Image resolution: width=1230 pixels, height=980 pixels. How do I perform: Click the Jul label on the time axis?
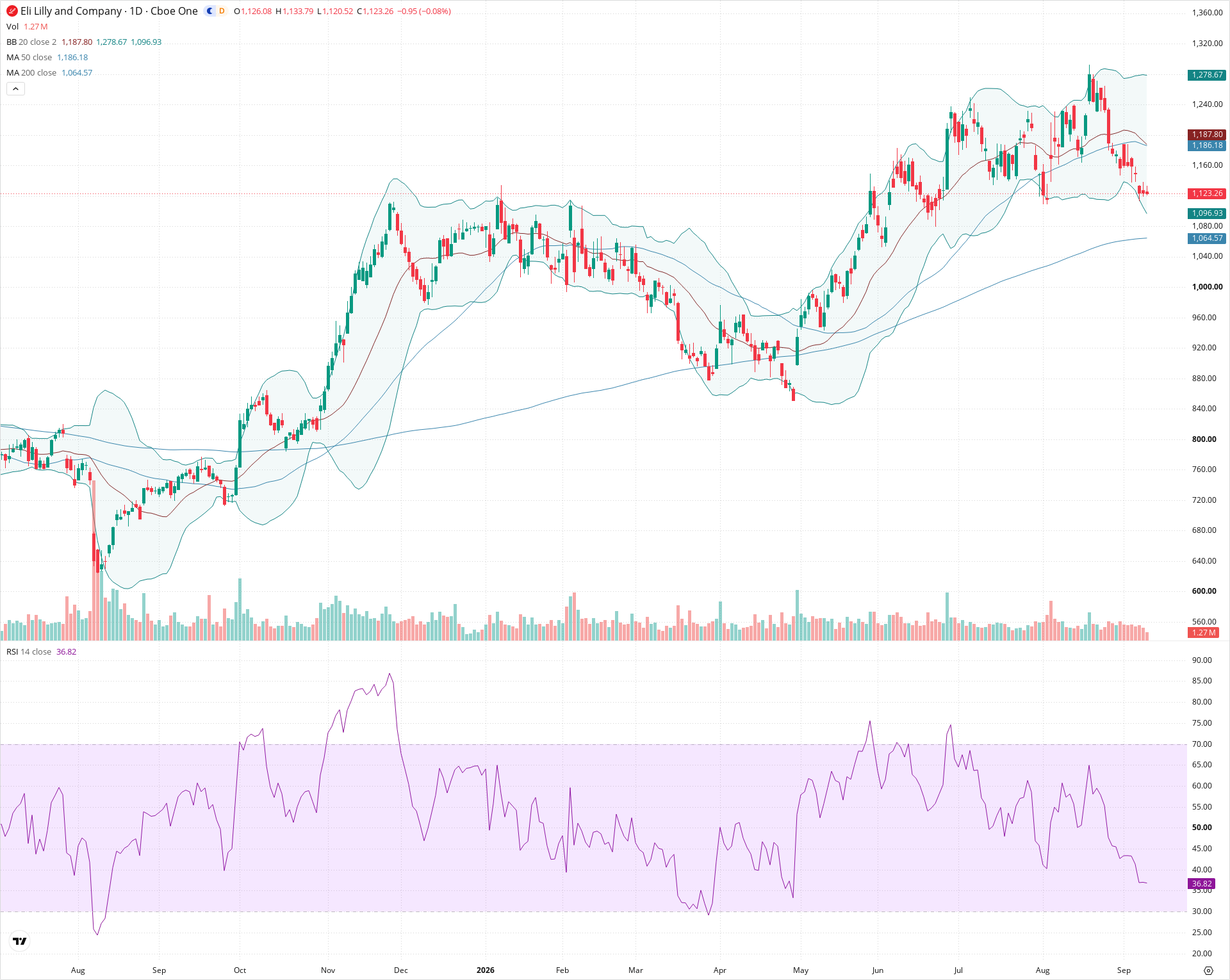coord(958,970)
